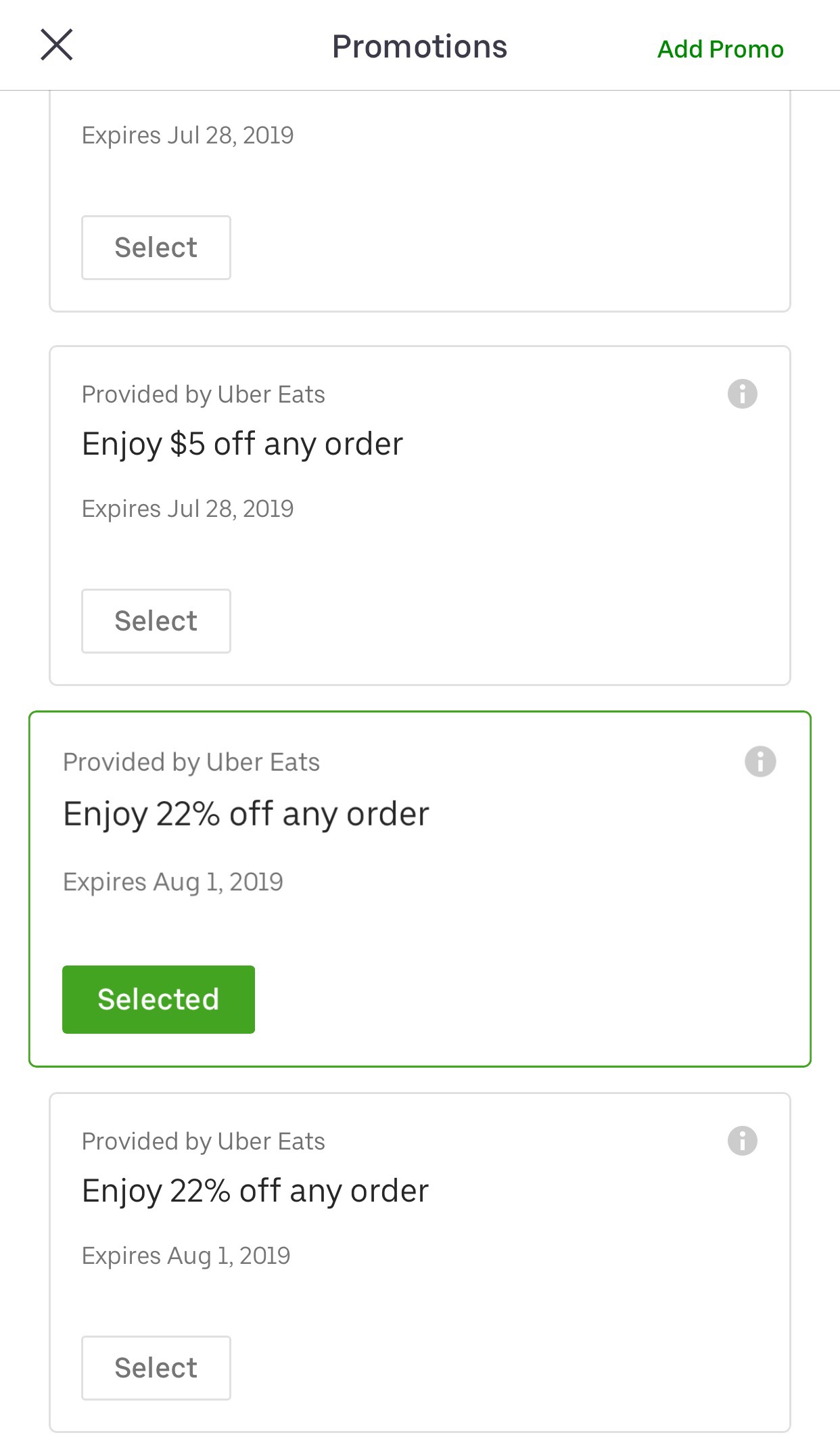This screenshot has height=1454, width=840.
Task: Click the expiry date in the topmost partial card
Action: [x=187, y=135]
